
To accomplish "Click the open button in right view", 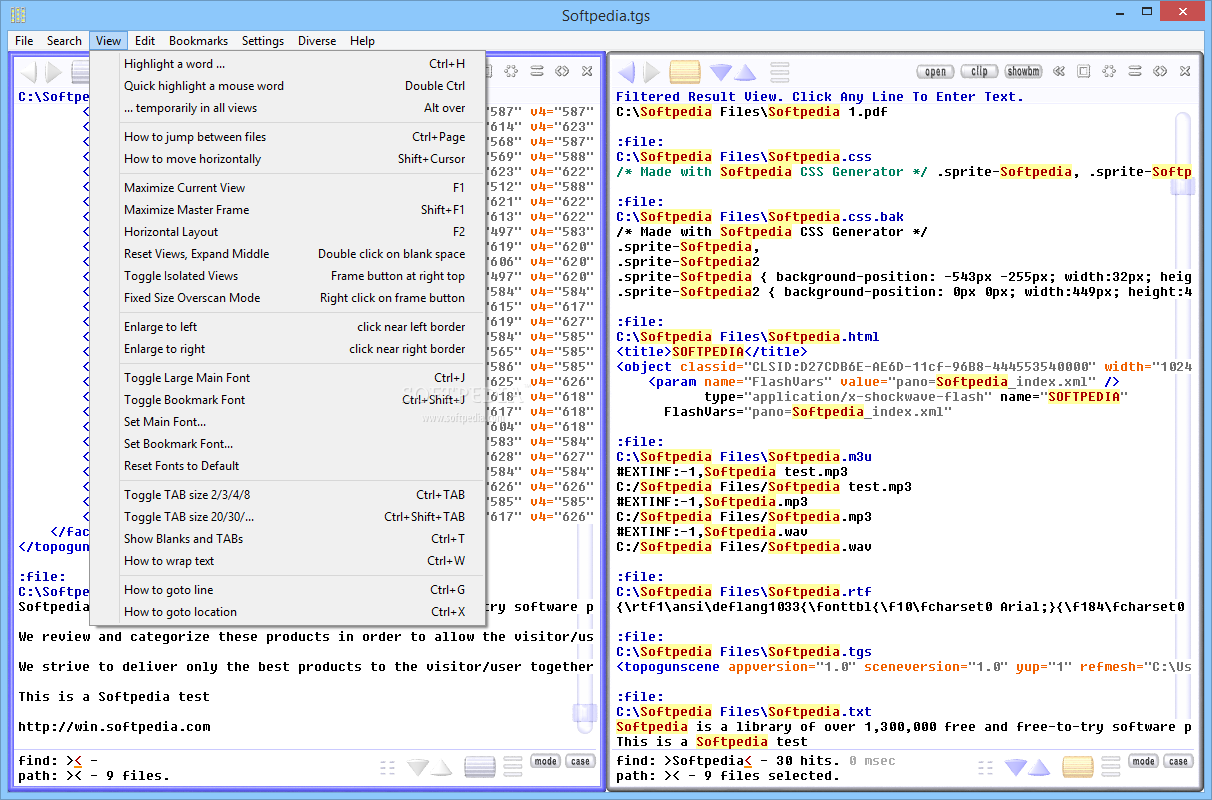I will tap(936, 71).
